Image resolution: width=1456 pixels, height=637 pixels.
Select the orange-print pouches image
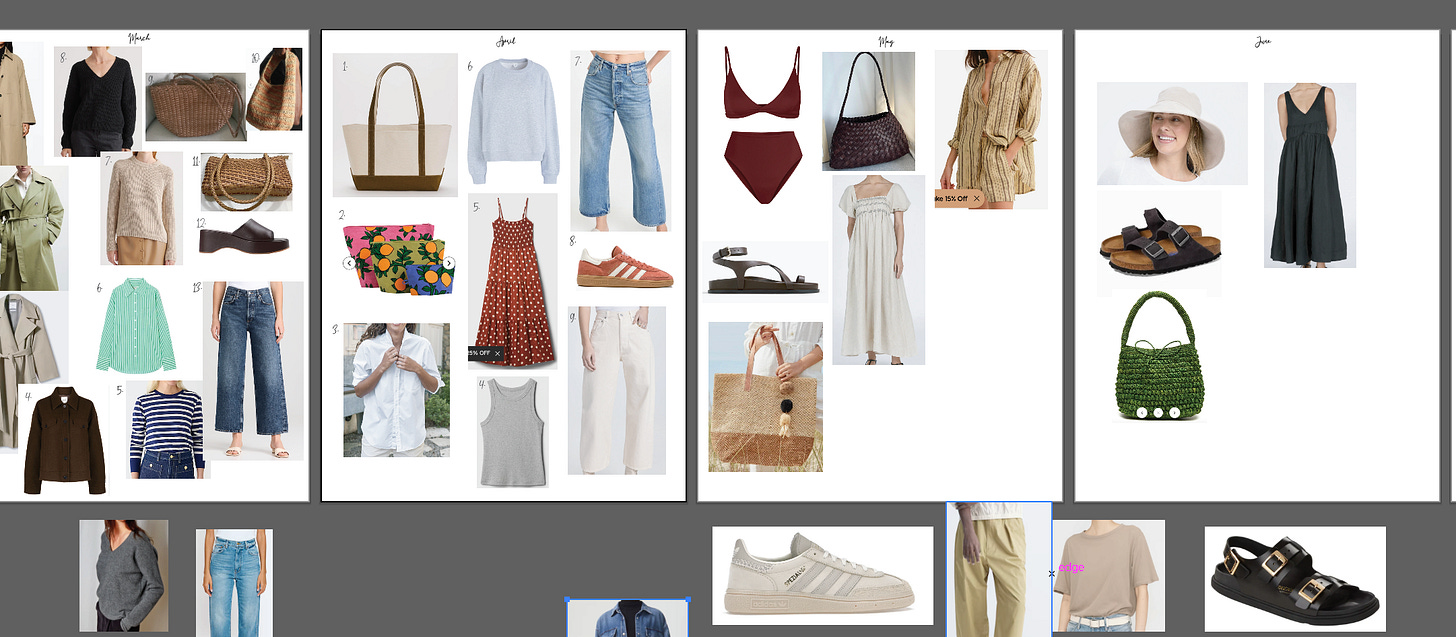[399, 259]
